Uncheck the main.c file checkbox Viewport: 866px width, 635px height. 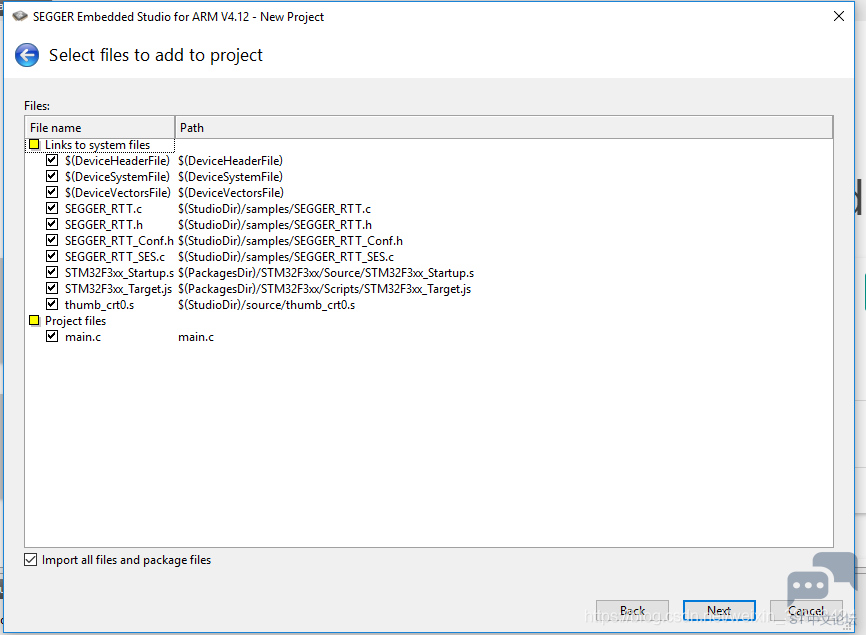[x=52, y=337]
